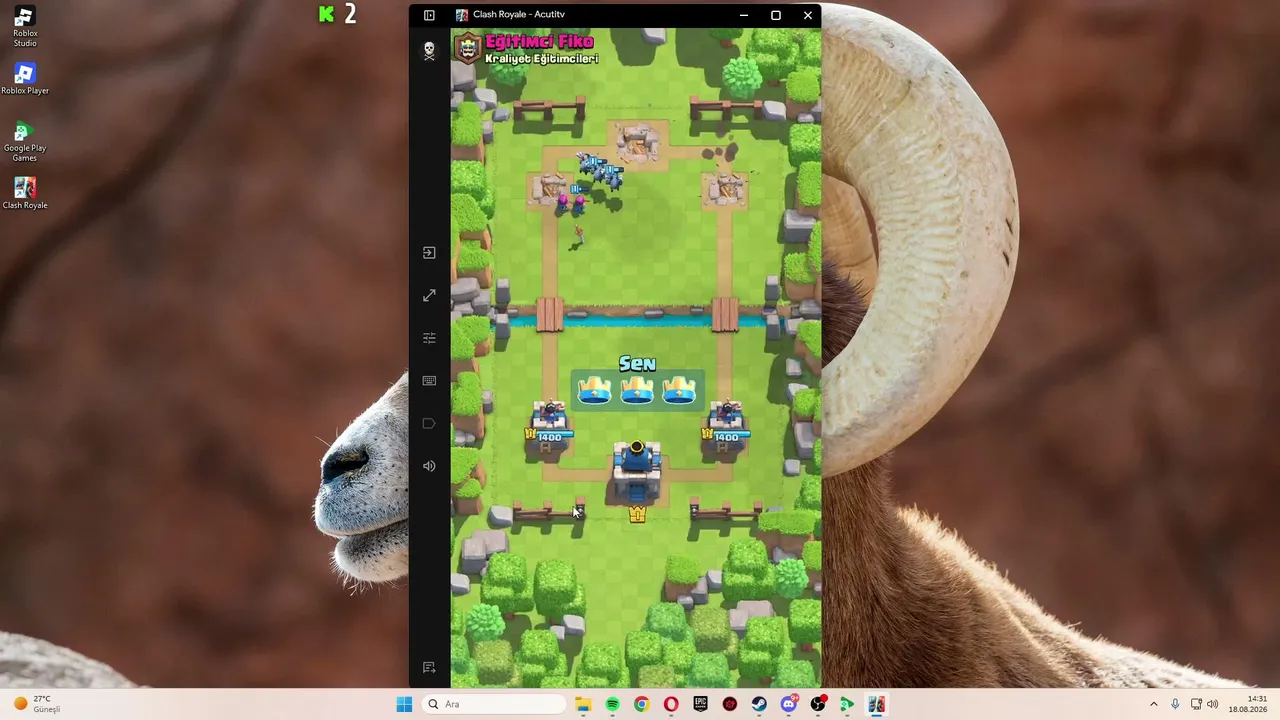Click the "Sen" label above crowns
Viewport: 1280px width, 720px height.
point(637,363)
